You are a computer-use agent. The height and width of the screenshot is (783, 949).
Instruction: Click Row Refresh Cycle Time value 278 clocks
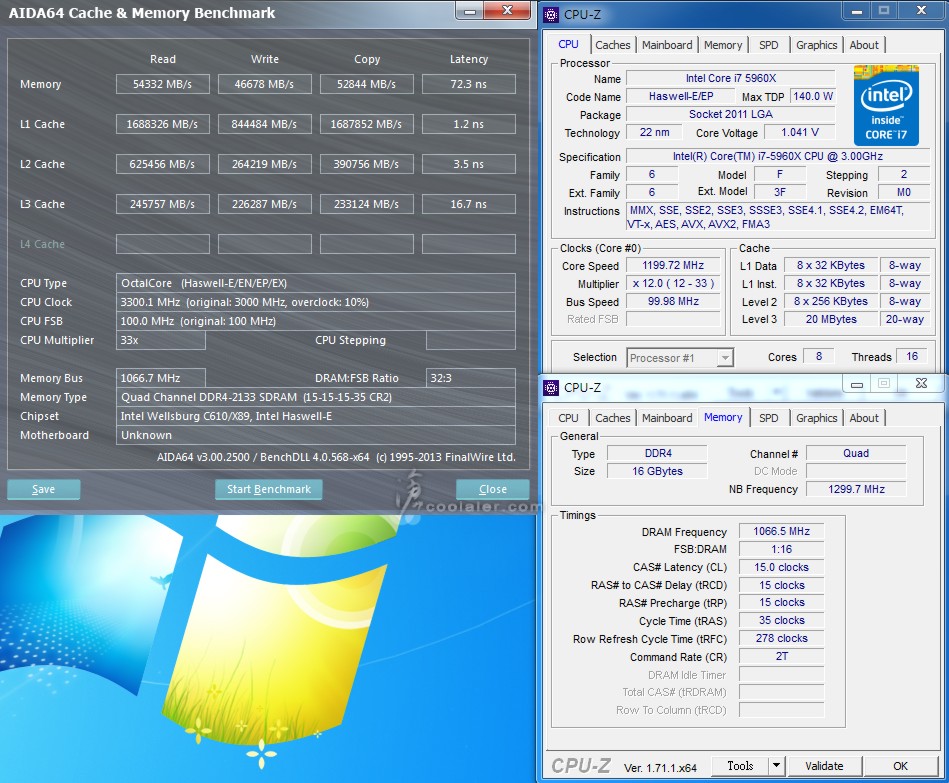click(x=781, y=638)
